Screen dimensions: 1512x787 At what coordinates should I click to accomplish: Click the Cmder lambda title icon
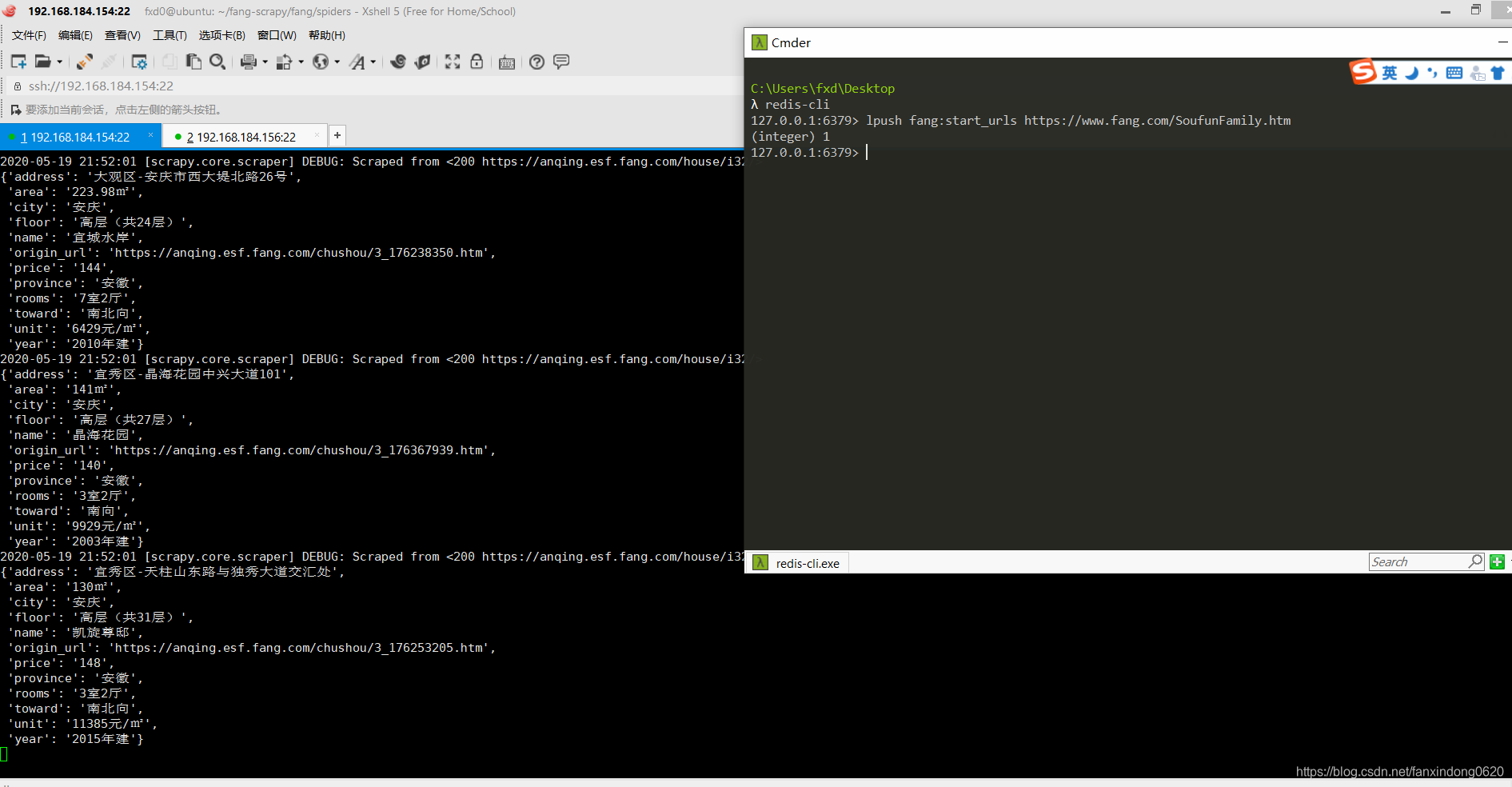coord(760,42)
